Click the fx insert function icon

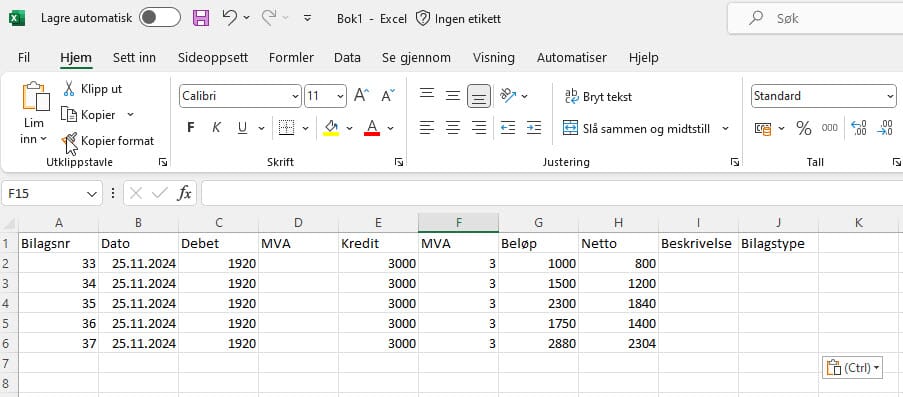pos(184,194)
